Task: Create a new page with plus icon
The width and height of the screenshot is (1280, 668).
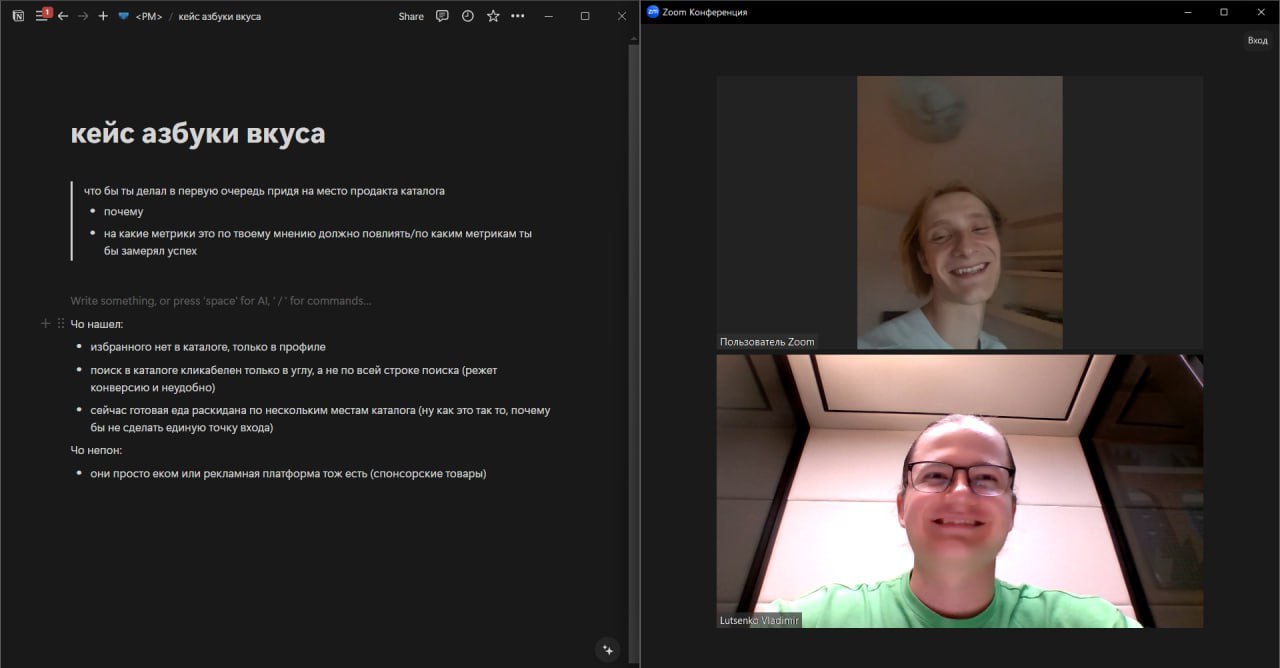Action: 103,16
